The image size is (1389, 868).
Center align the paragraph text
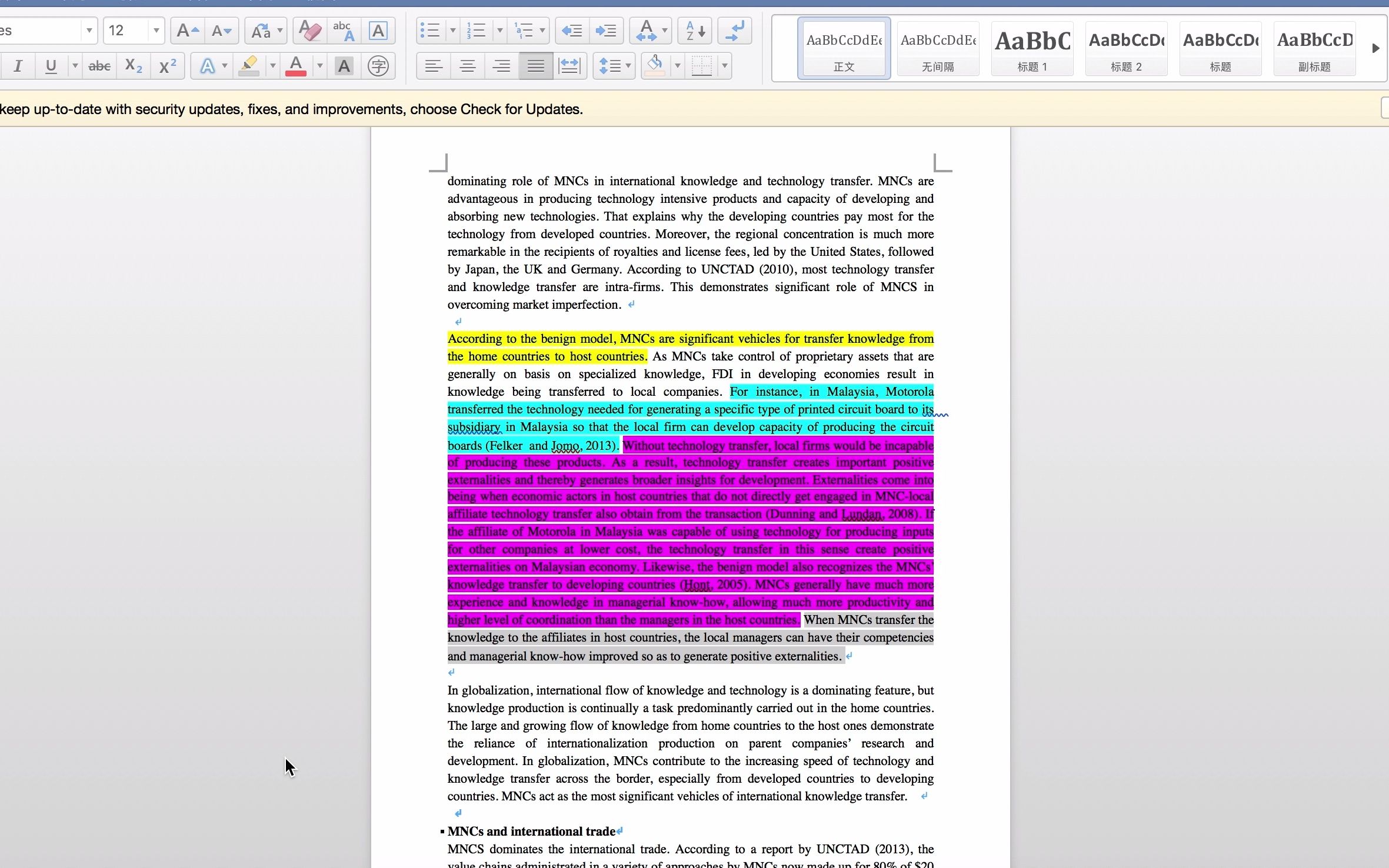pyautogui.click(x=468, y=66)
